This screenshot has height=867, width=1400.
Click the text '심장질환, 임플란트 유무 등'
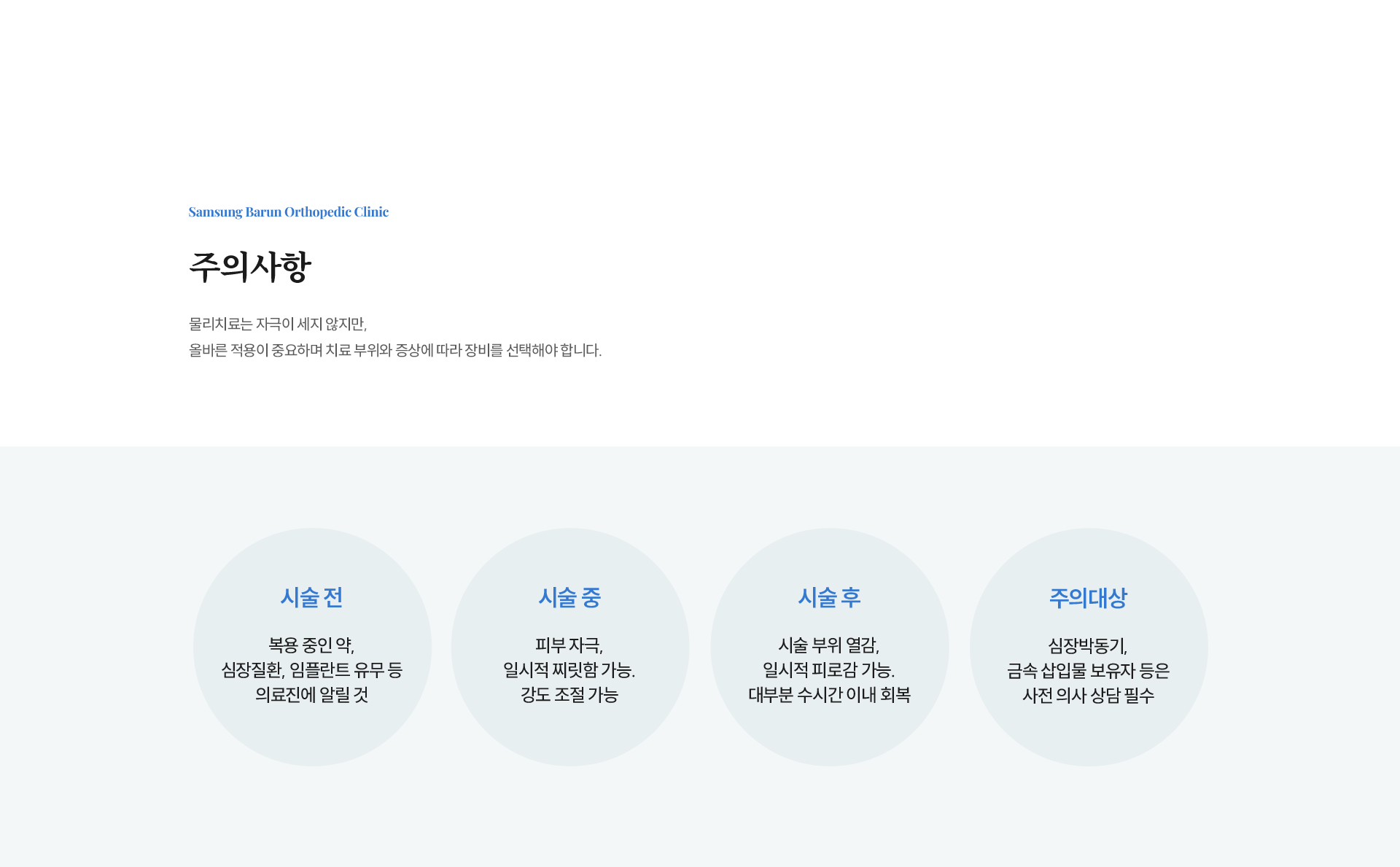pos(312,670)
